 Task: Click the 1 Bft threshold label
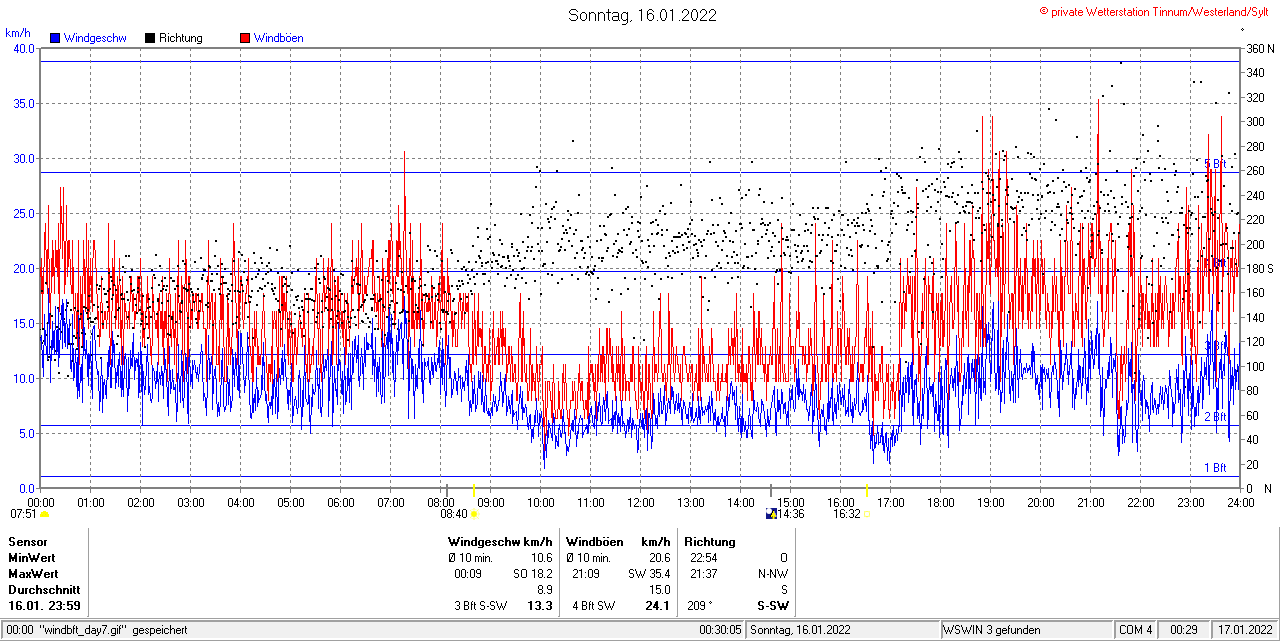pos(1215,468)
